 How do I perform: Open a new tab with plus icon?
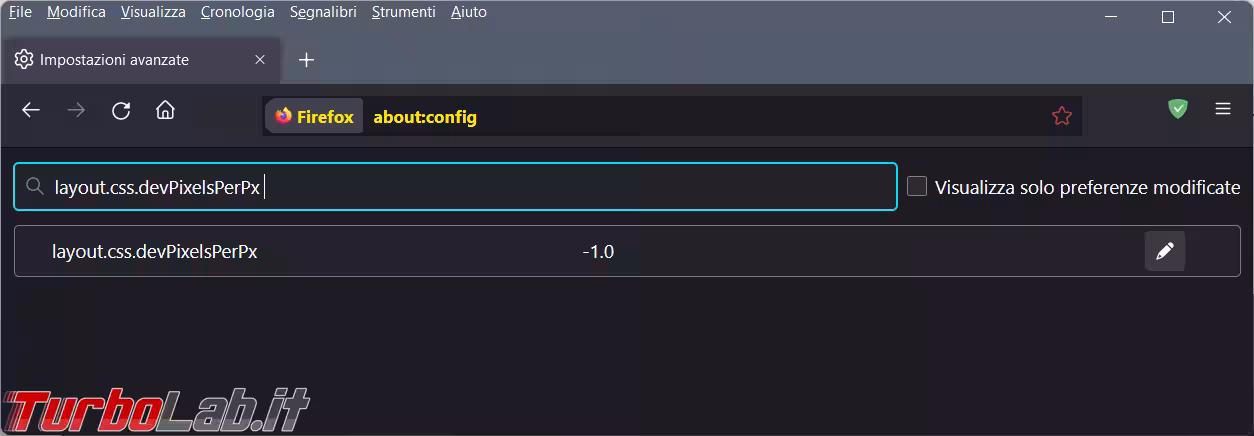306,60
